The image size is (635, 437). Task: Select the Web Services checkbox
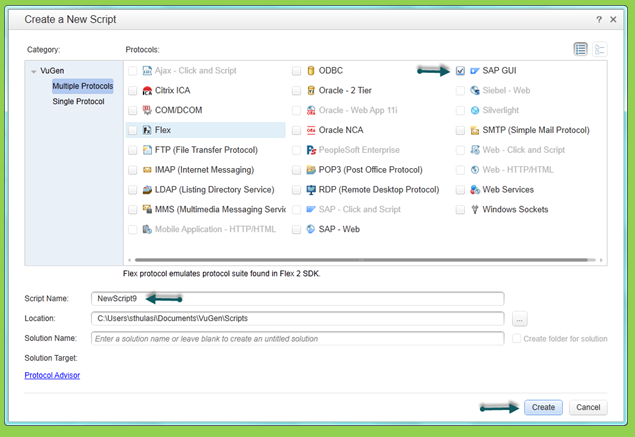tap(460, 190)
